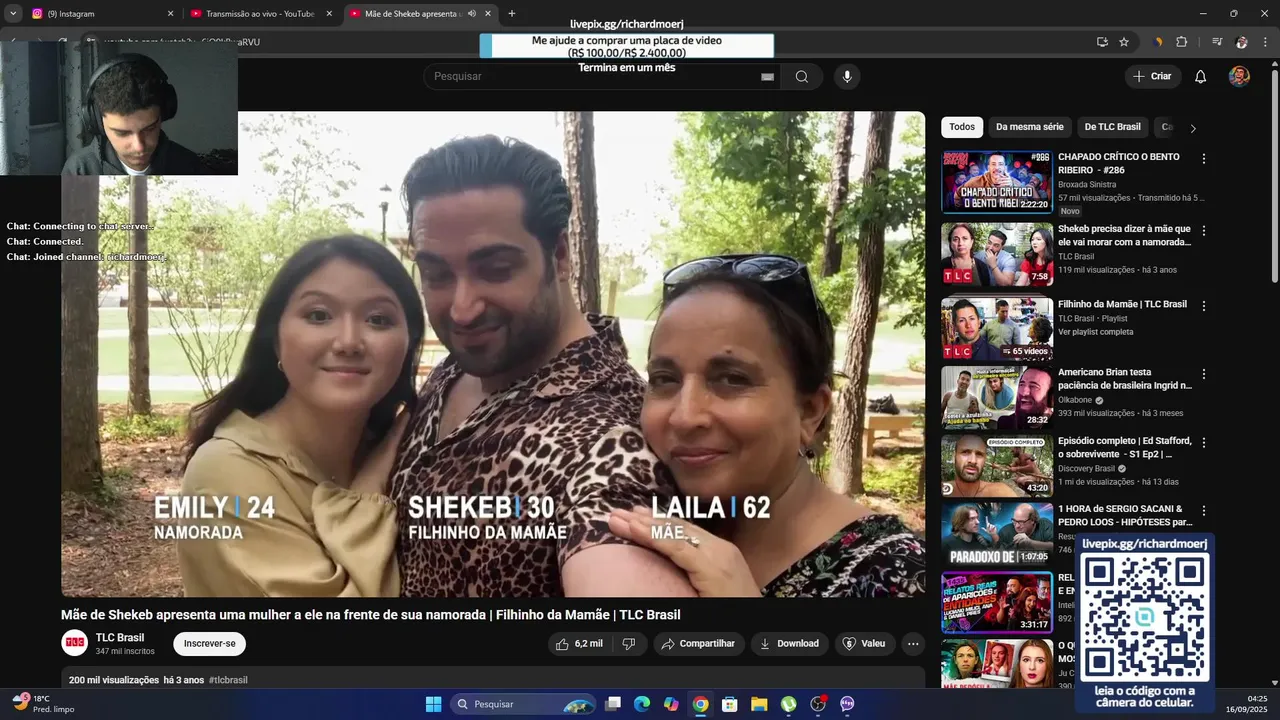Image resolution: width=1280 pixels, height=720 pixels.
Task: Open the on-screen keyboard in search box
Action: [x=767, y=77]
